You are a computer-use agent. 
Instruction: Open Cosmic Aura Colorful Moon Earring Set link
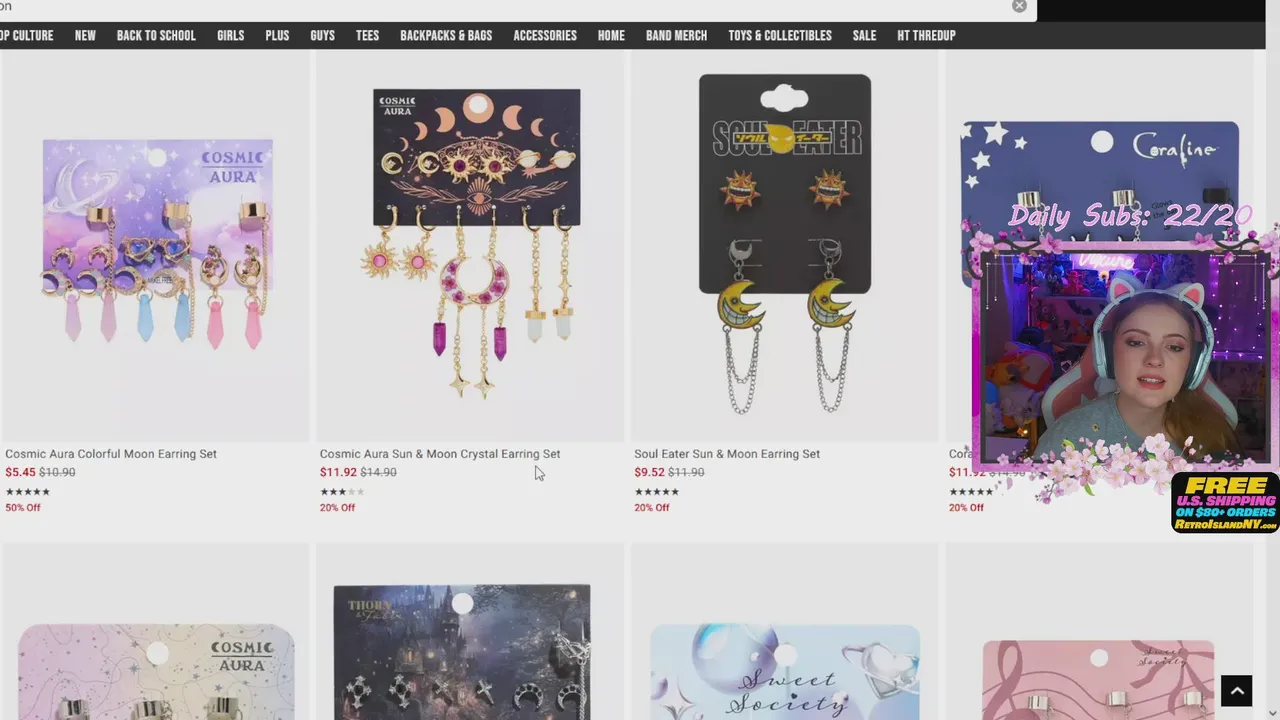111,454
